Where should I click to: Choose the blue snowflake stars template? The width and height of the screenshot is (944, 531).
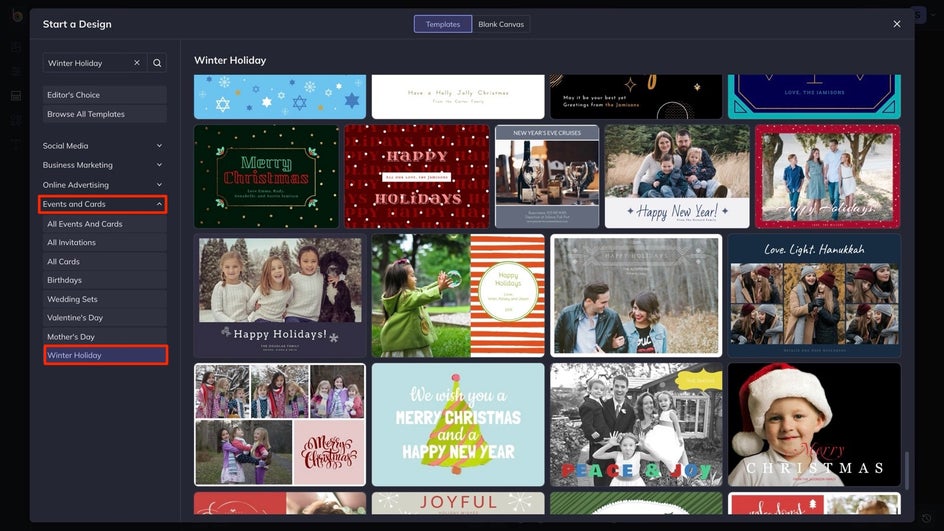click(280, 96)
